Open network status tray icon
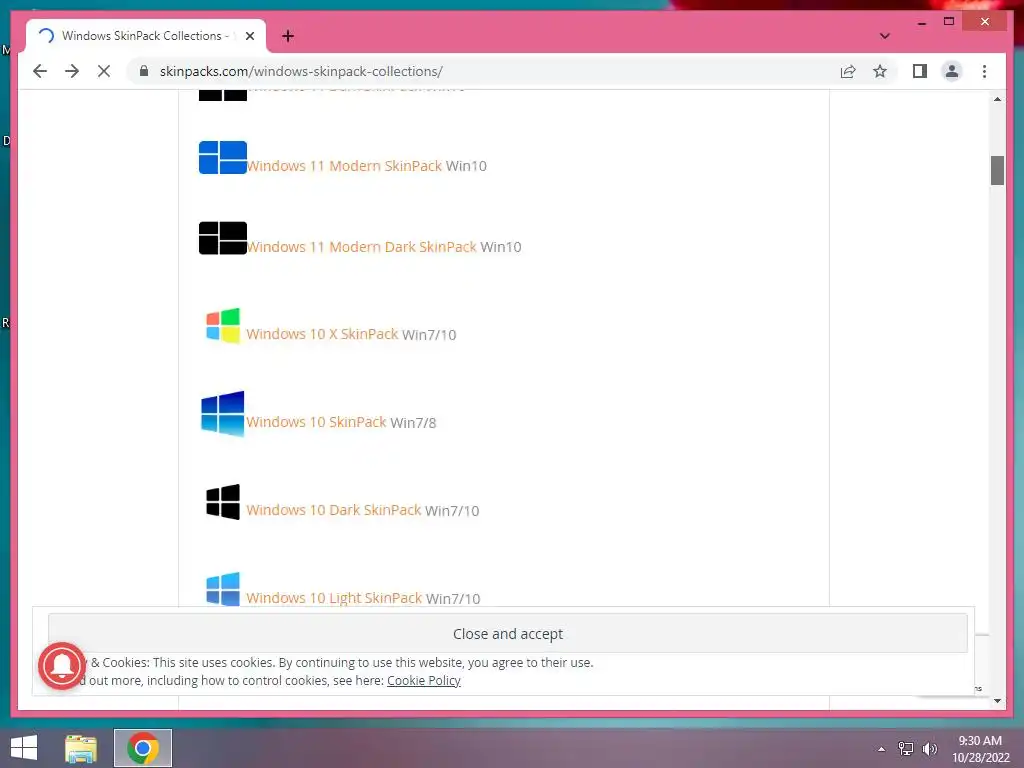This screenshot has width=1024, height=768. [906, 749]
